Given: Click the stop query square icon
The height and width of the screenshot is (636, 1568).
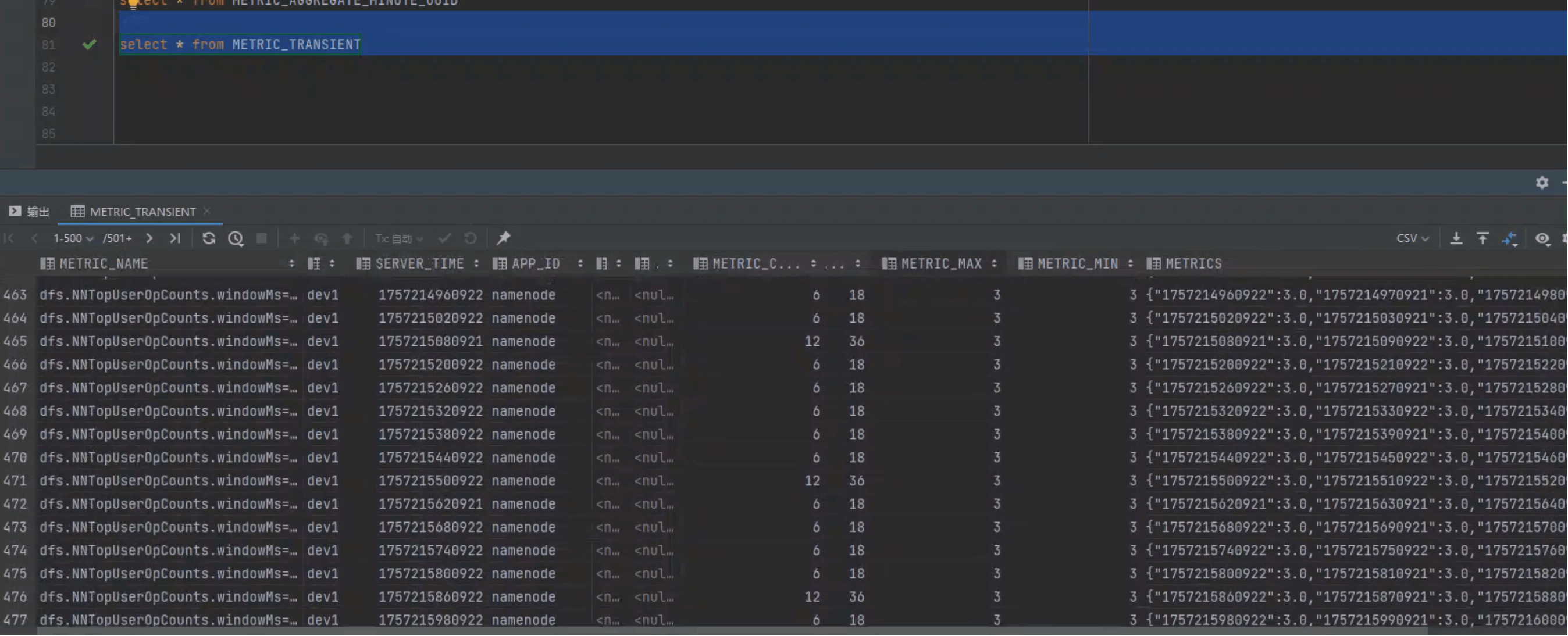Looking at the screenshot, I should point(262,238).
